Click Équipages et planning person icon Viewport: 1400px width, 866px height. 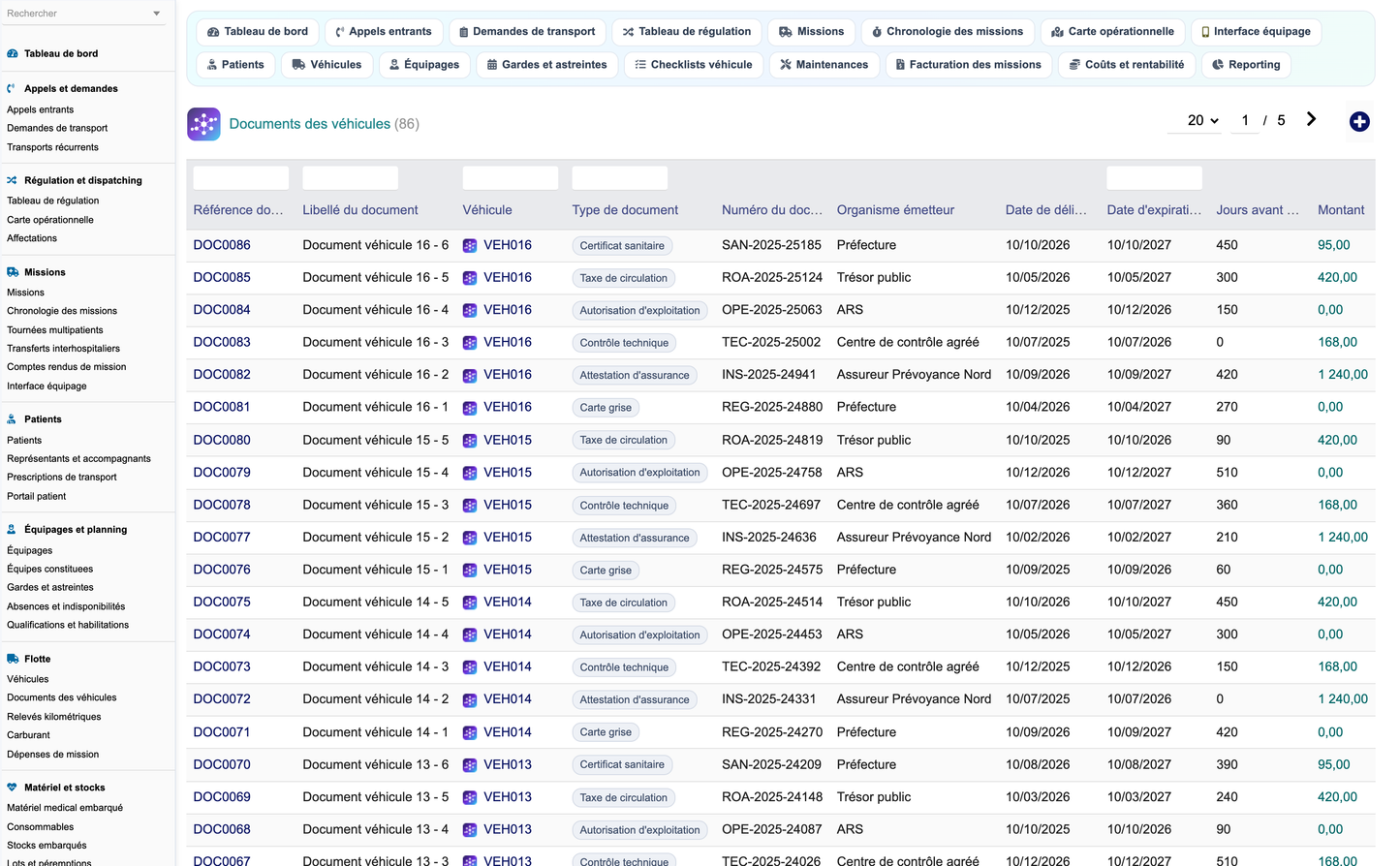pyautogui.click(x=13, y=530)
